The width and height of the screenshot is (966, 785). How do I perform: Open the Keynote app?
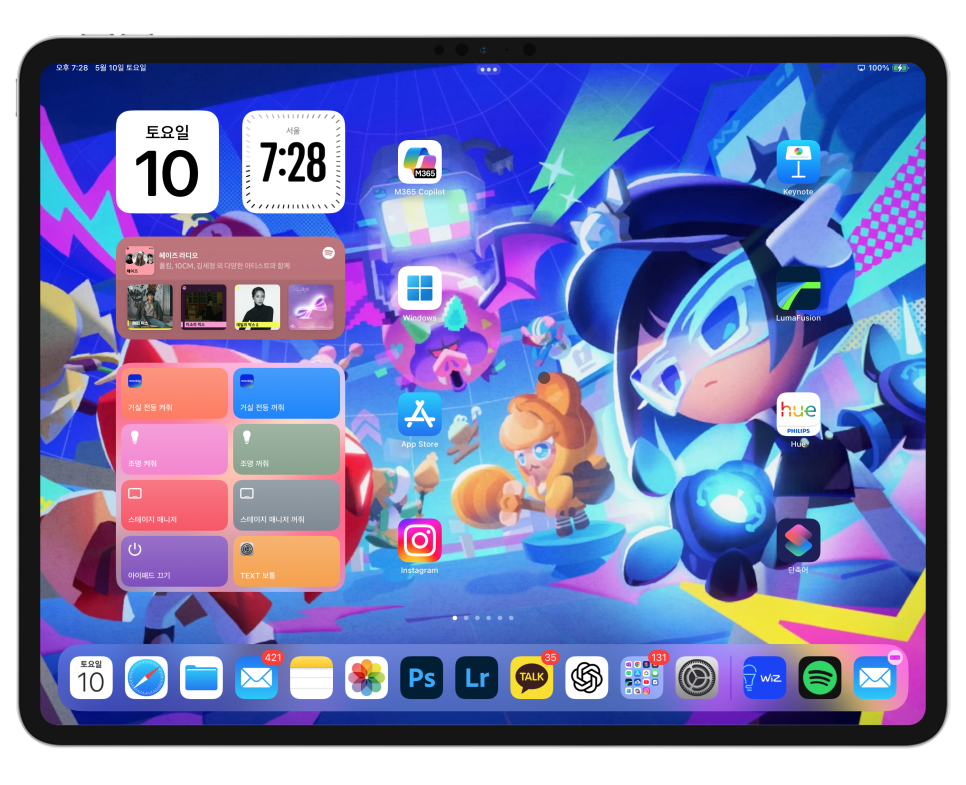click(798, 162)
